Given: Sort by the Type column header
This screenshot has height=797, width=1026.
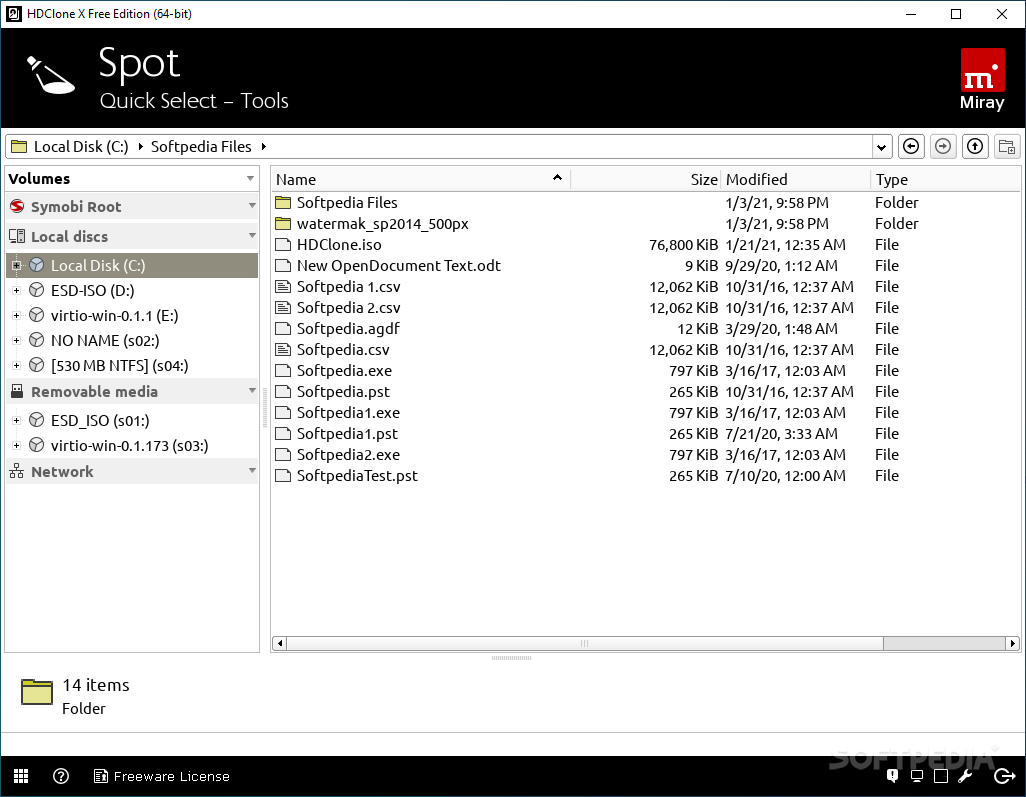Looking at the screenshot, I should [x=945, y=179].
